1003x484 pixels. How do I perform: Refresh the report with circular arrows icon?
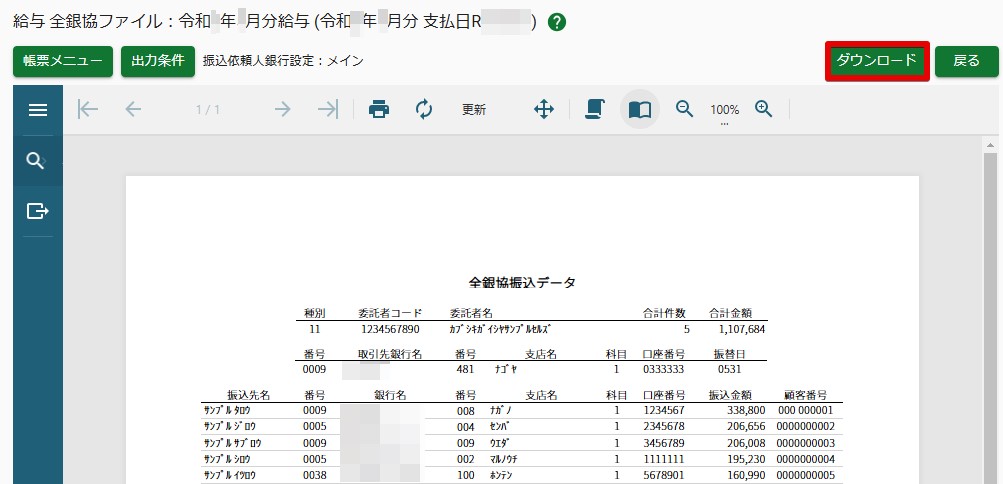click(423, 109)
